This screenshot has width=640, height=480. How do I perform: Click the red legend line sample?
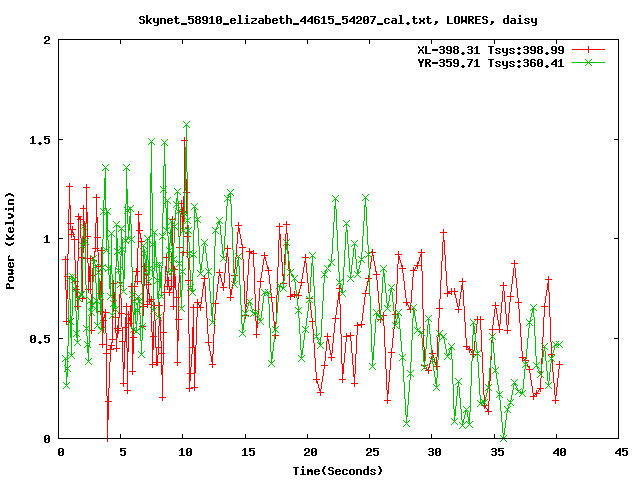(588, 50)
